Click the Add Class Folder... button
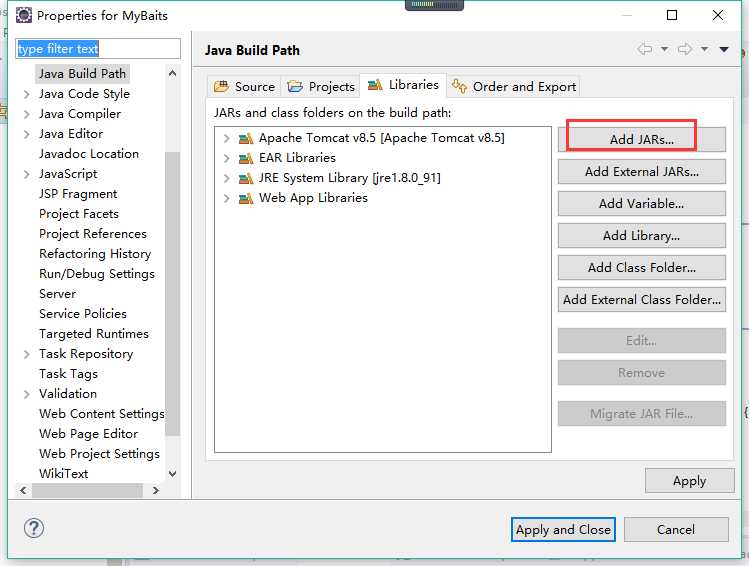749x566 pixels. point(642,267)
